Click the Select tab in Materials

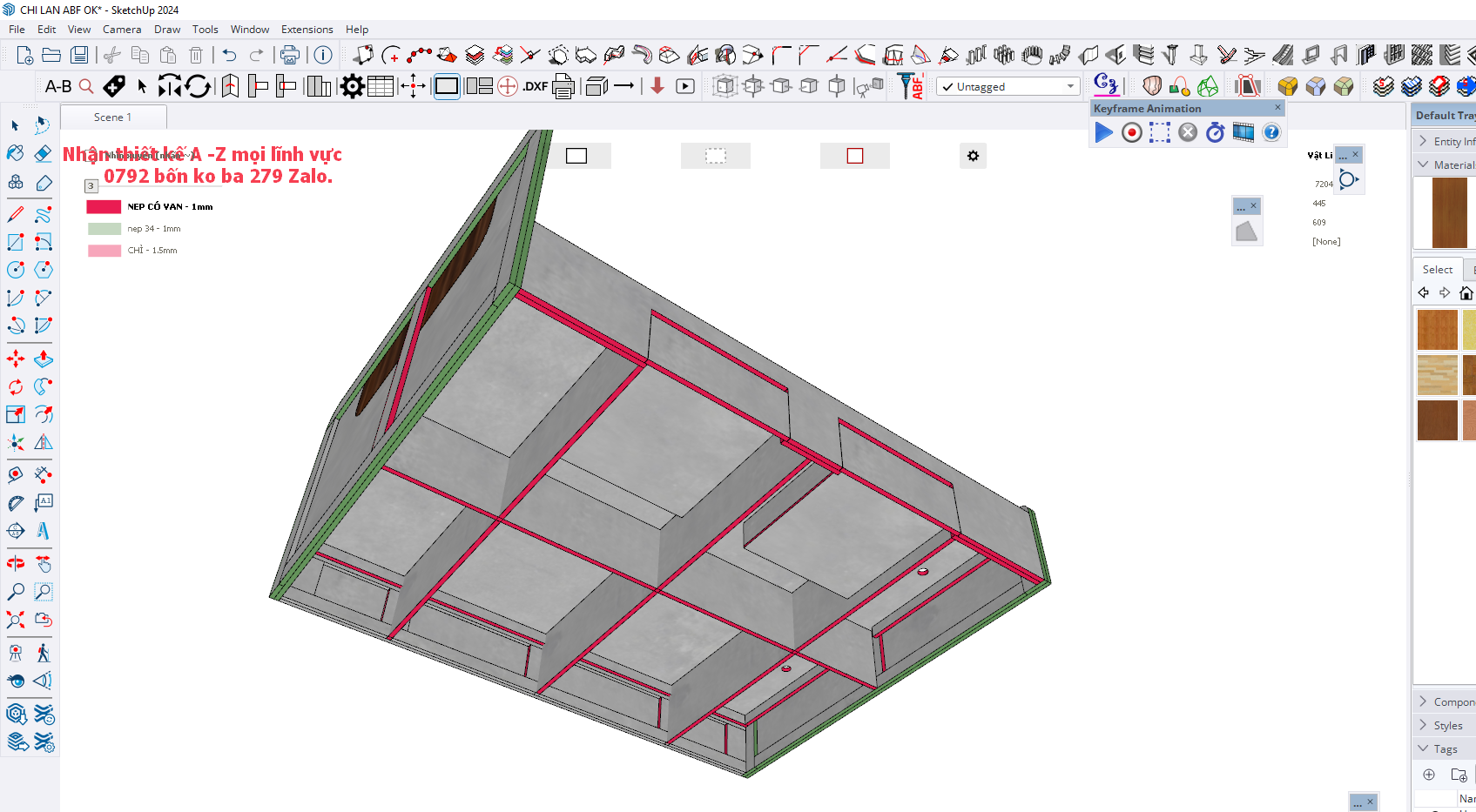1437,270
